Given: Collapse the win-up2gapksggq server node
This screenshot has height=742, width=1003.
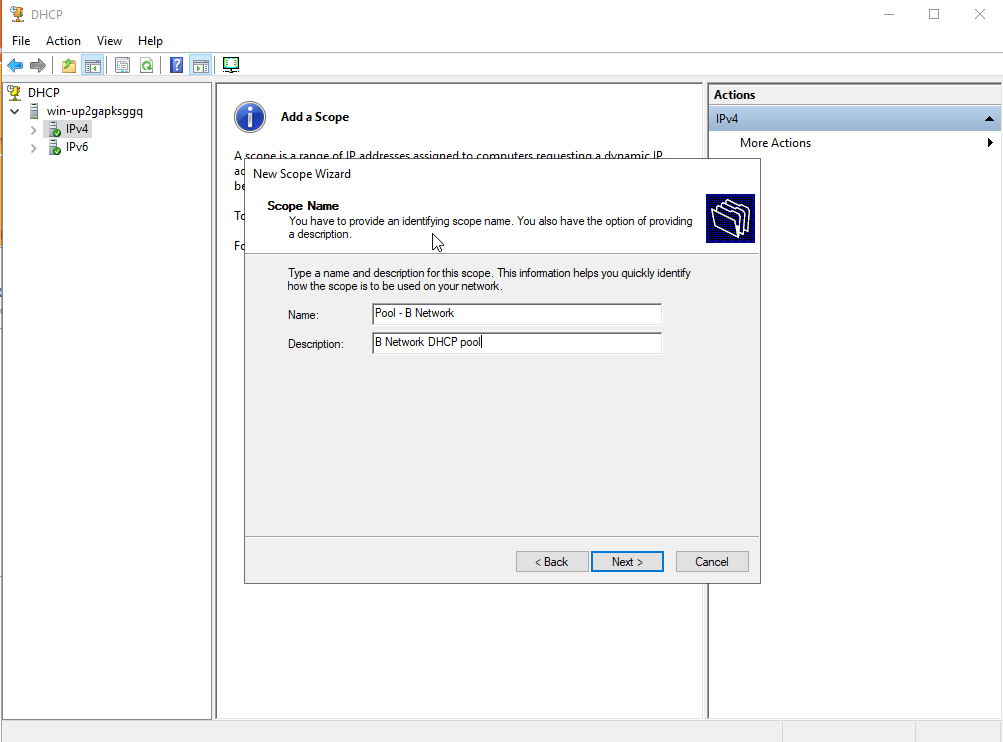Looking at the screenshot, I should coord(15,112).
